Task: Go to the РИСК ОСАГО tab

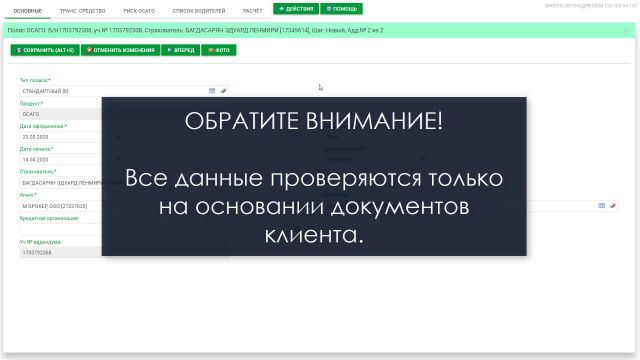Action: click(x=139, y=11)
